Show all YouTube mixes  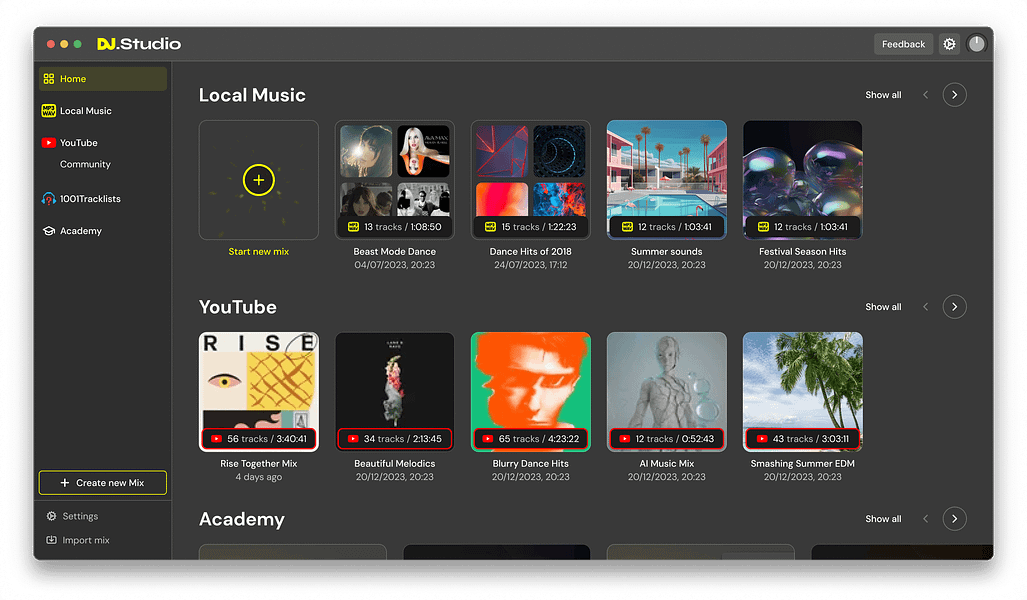(x=883, y=307)
